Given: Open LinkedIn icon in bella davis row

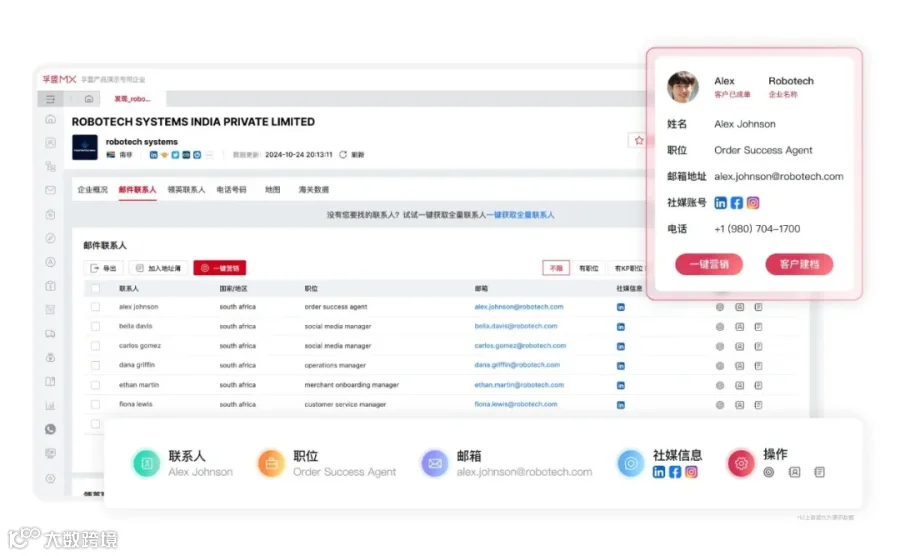Looking at the screenshot, I should [x=620, y=326].
